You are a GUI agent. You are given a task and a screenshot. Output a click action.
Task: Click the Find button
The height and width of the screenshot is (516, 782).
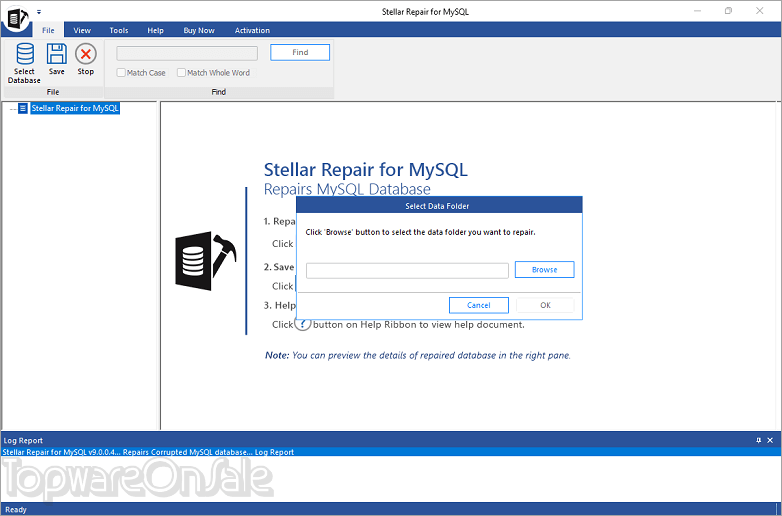(x=300, y=52)
